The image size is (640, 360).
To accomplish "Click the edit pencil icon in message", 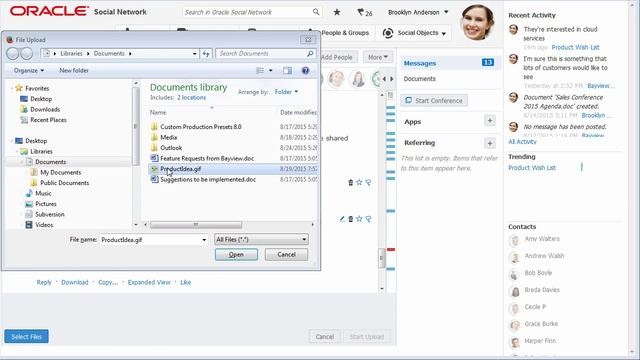I will [x=342, y=219].
